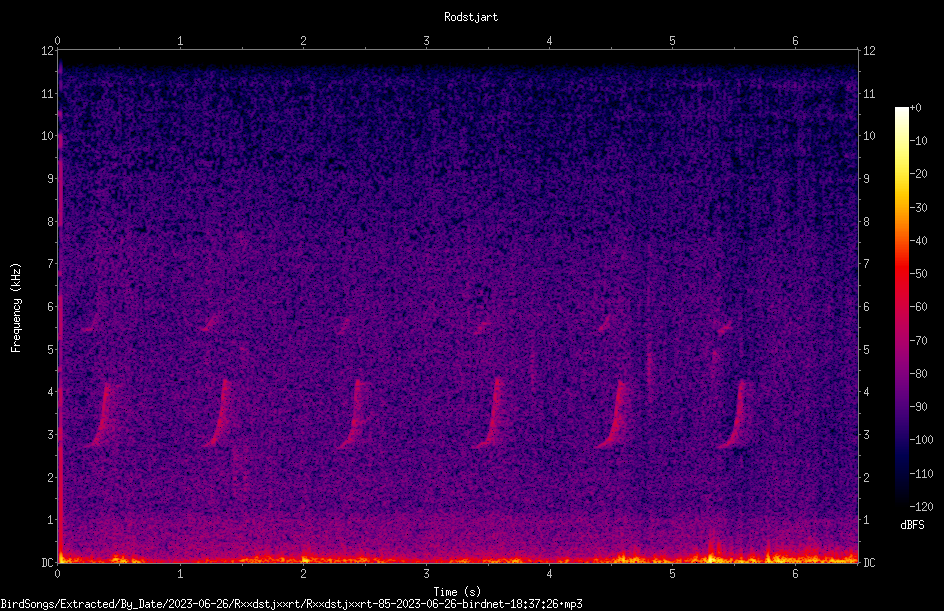Click the 'Time (s)' axis label
The image size is (944, 611).
point(457,592)
